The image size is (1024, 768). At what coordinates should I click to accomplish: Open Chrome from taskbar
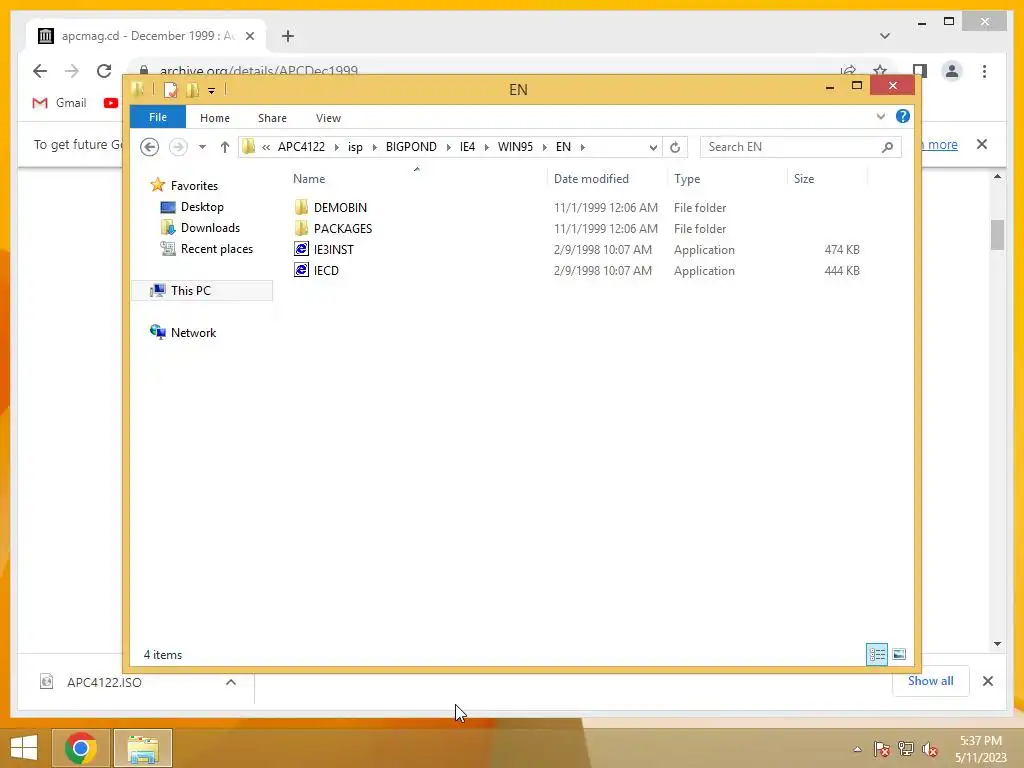[x=80, y=748]
